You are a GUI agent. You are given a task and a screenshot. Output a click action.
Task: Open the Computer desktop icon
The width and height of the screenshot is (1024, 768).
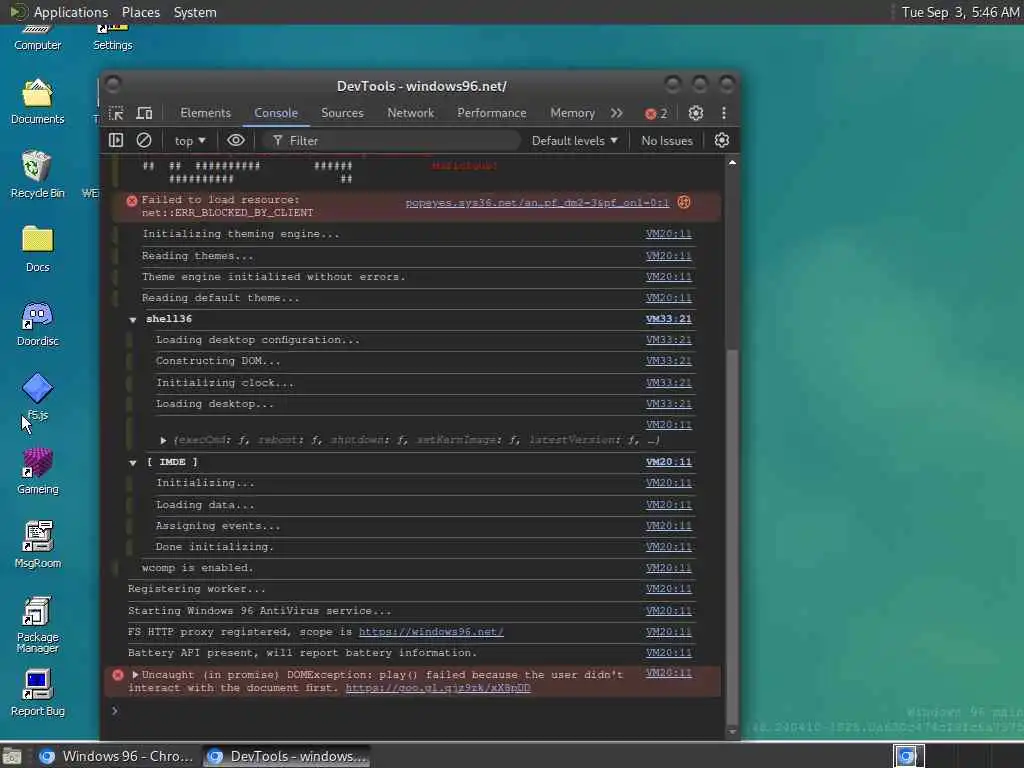[x=37, y=38]
